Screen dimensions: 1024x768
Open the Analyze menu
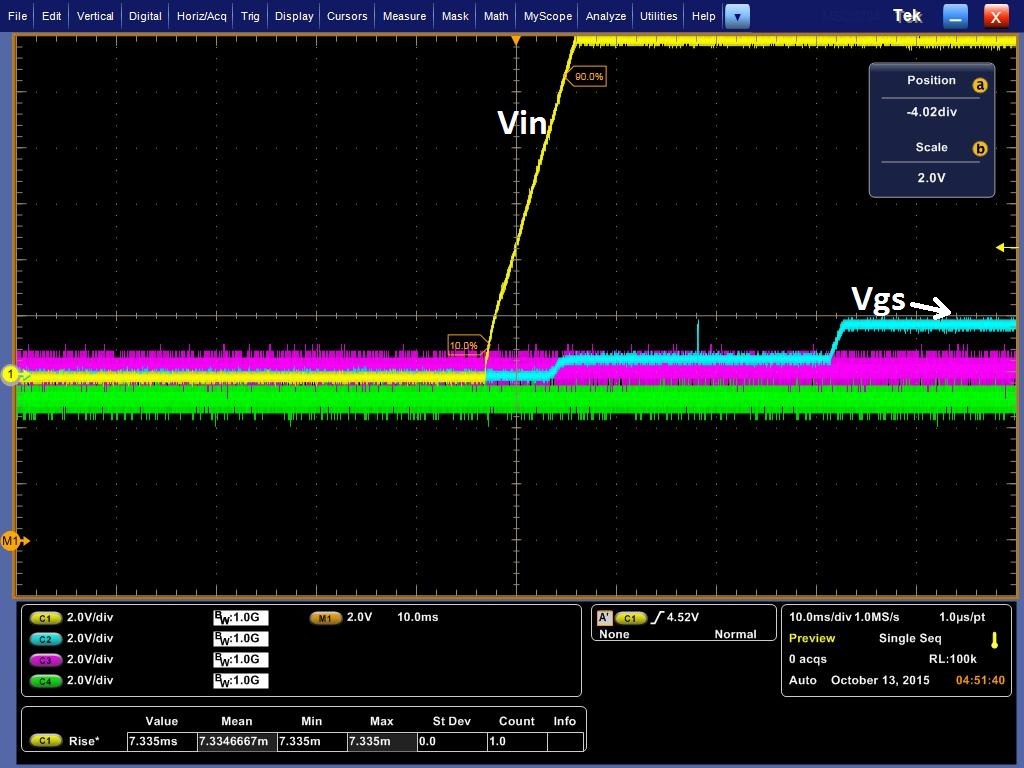(605, 16)
